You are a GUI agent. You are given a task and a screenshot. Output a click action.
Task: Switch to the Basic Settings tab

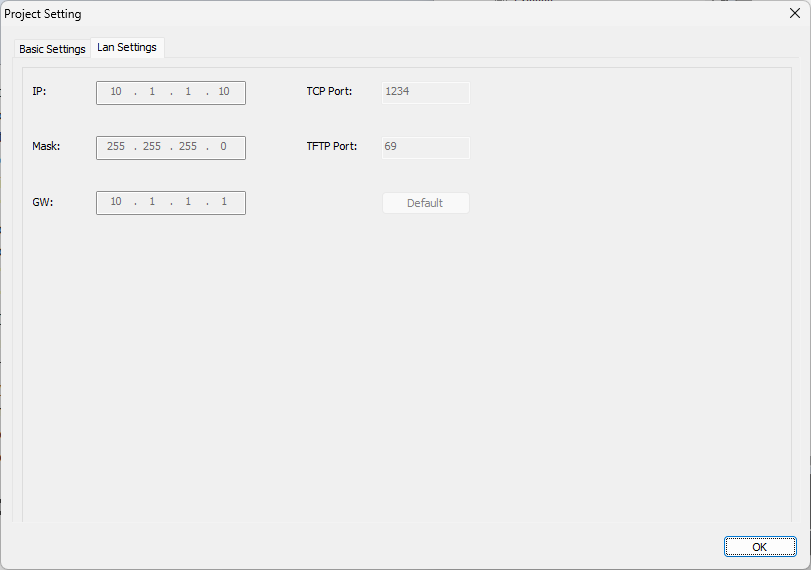click(52, 49)
